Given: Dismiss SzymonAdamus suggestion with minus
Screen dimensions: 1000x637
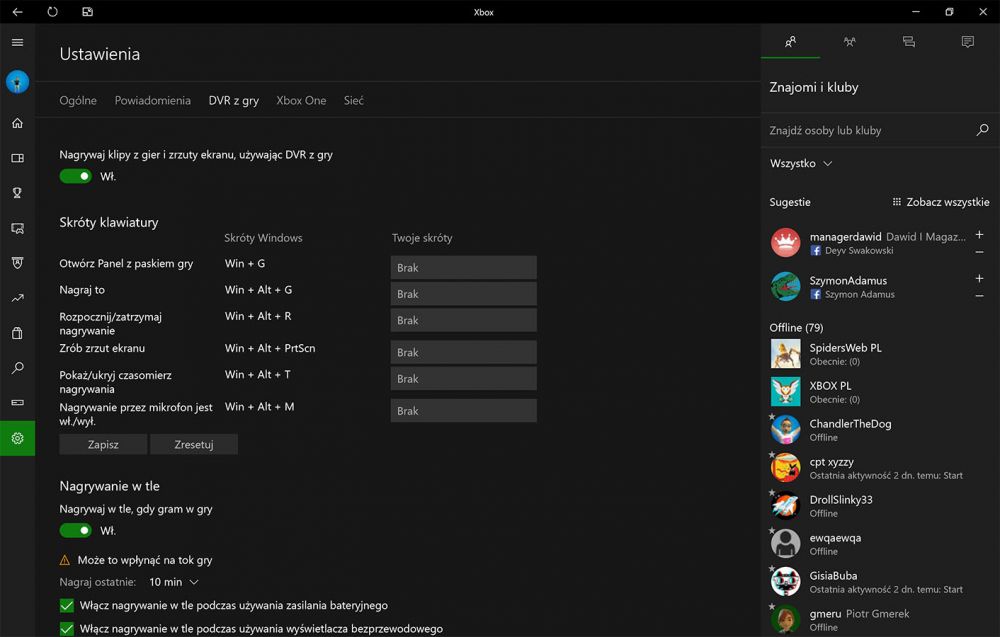Looking at the screenshot, I should 979,297.
